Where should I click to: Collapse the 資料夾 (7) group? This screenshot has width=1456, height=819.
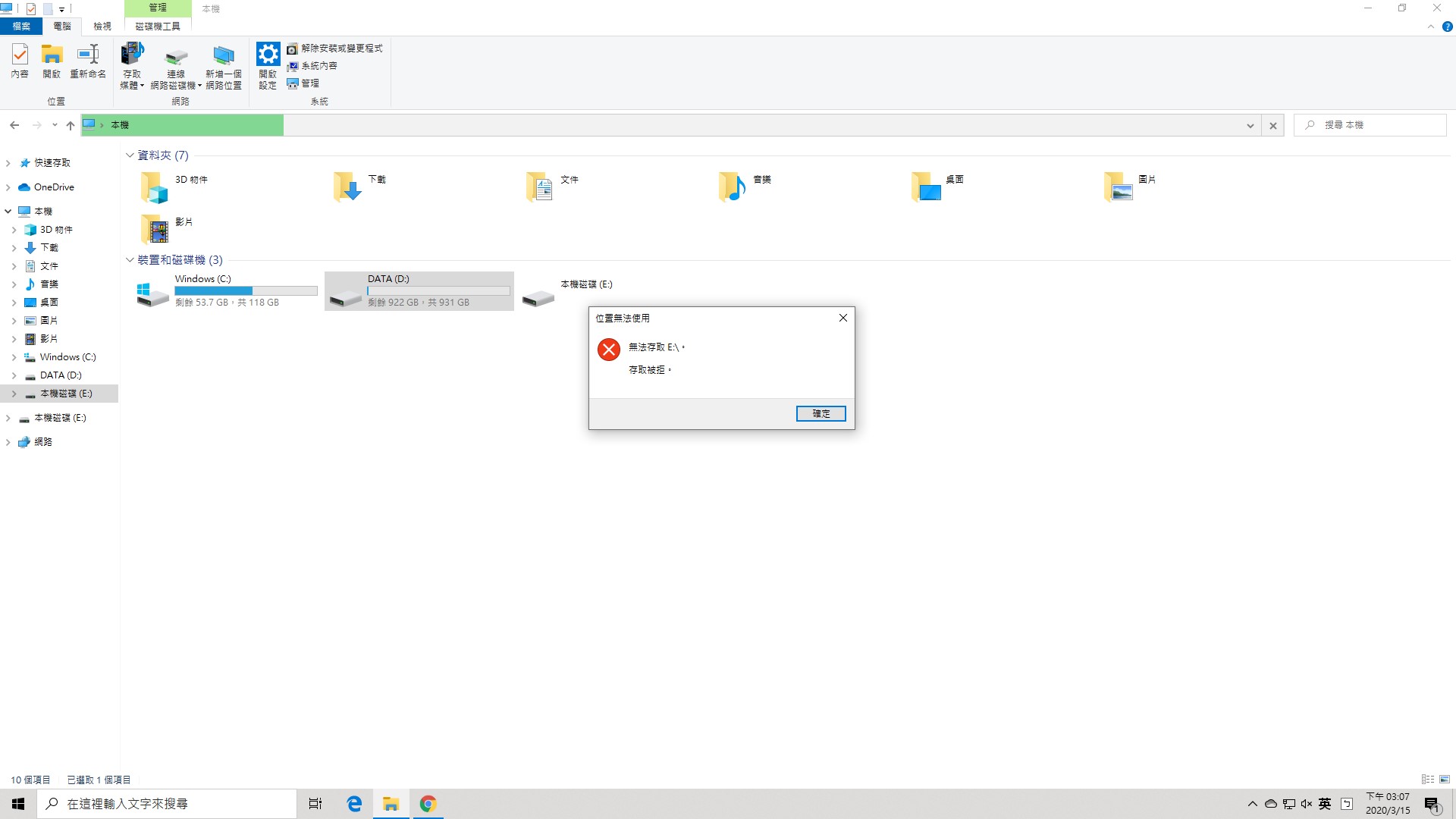(130, 155)
